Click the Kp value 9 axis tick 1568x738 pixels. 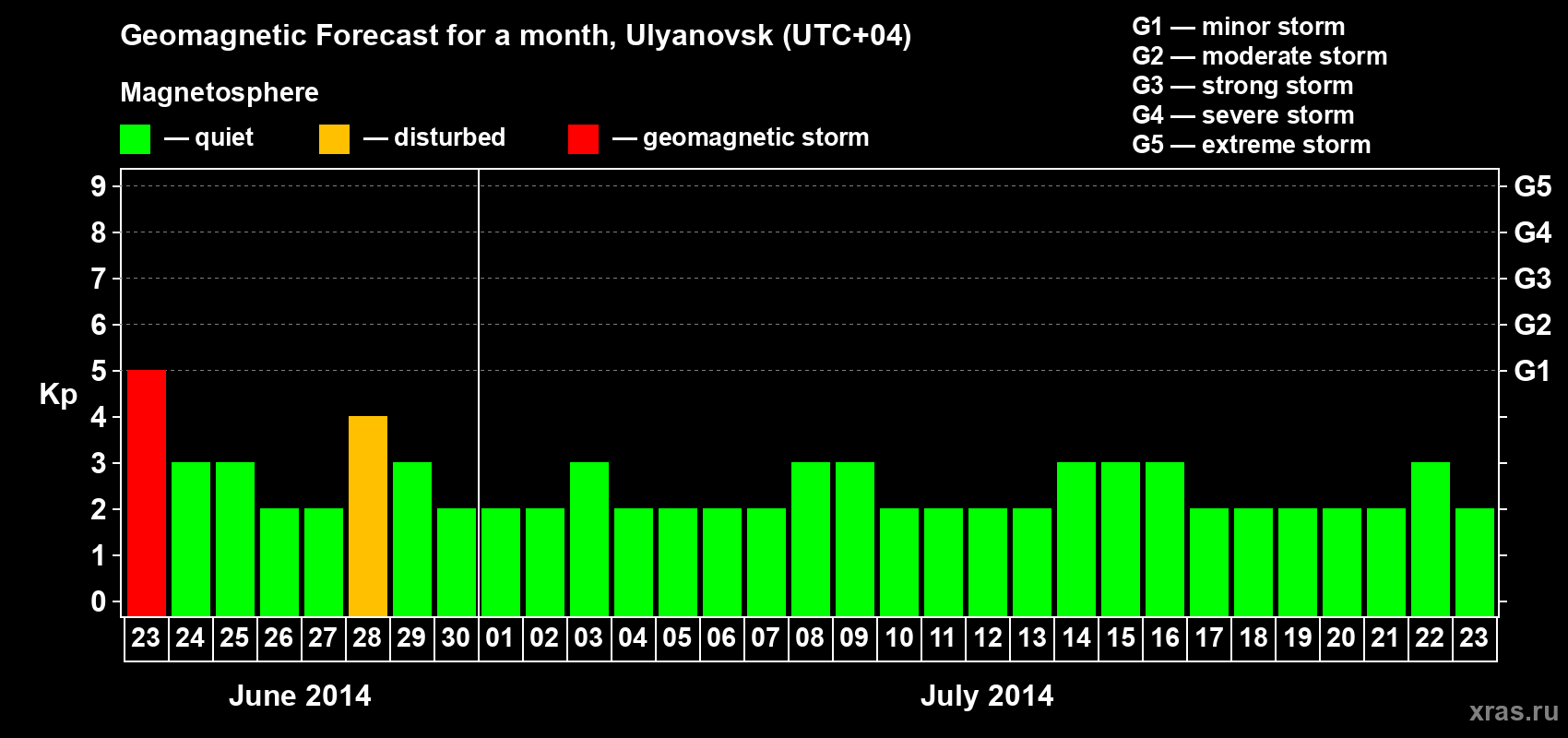tap(99, 186)
